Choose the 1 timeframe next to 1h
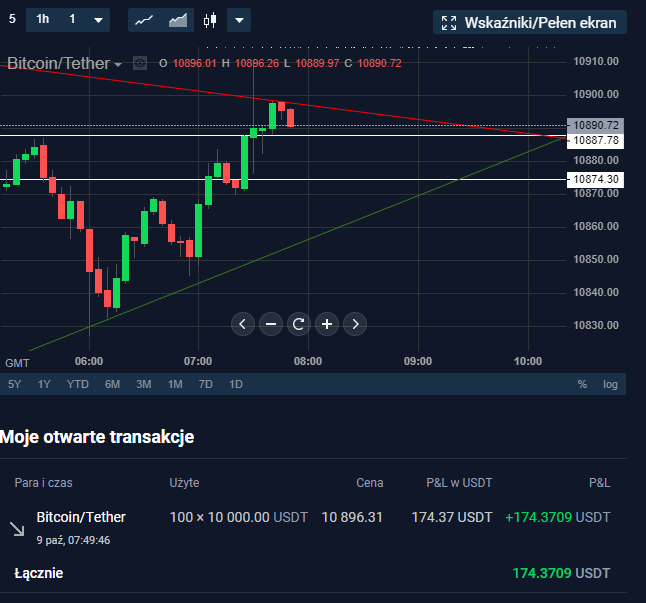 click(x=72, y=19)
